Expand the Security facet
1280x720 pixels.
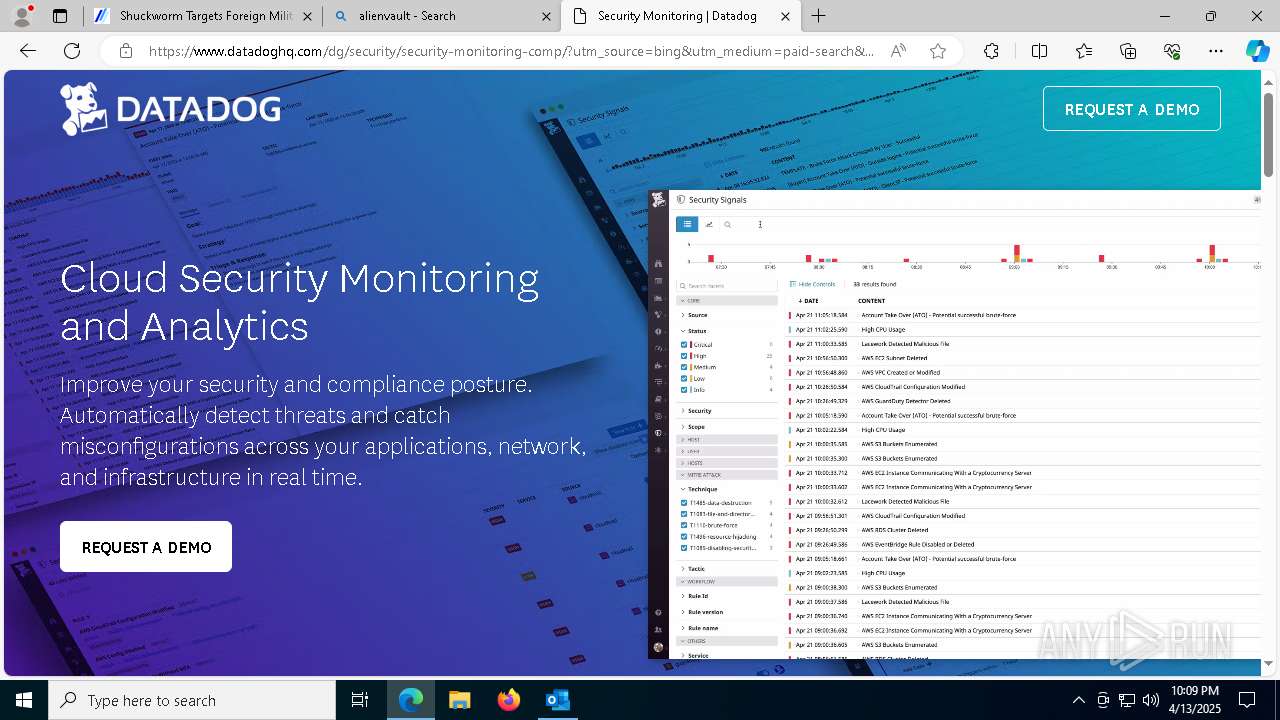coord(699,411)
